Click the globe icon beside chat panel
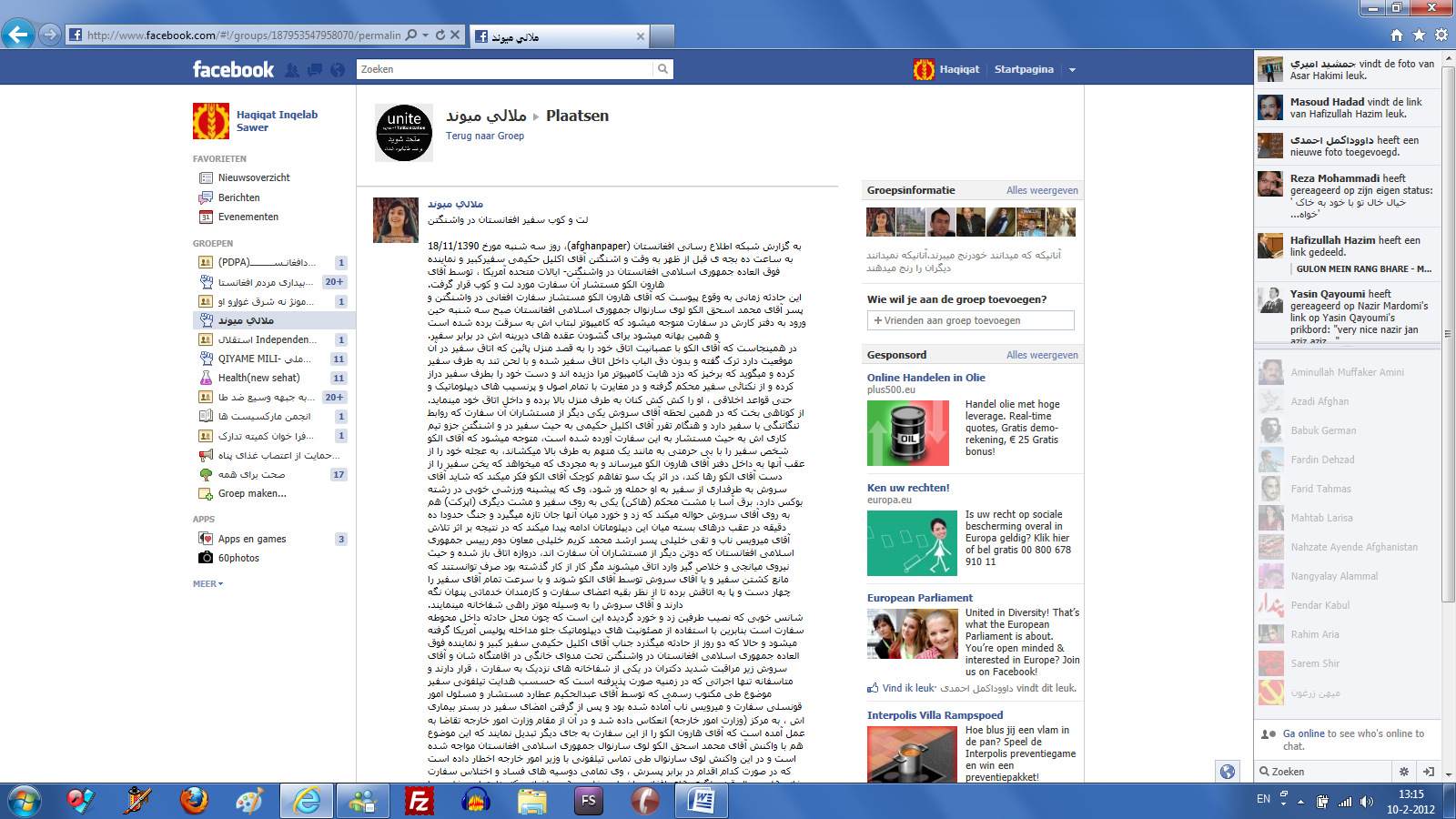 tap(1228, 772)
